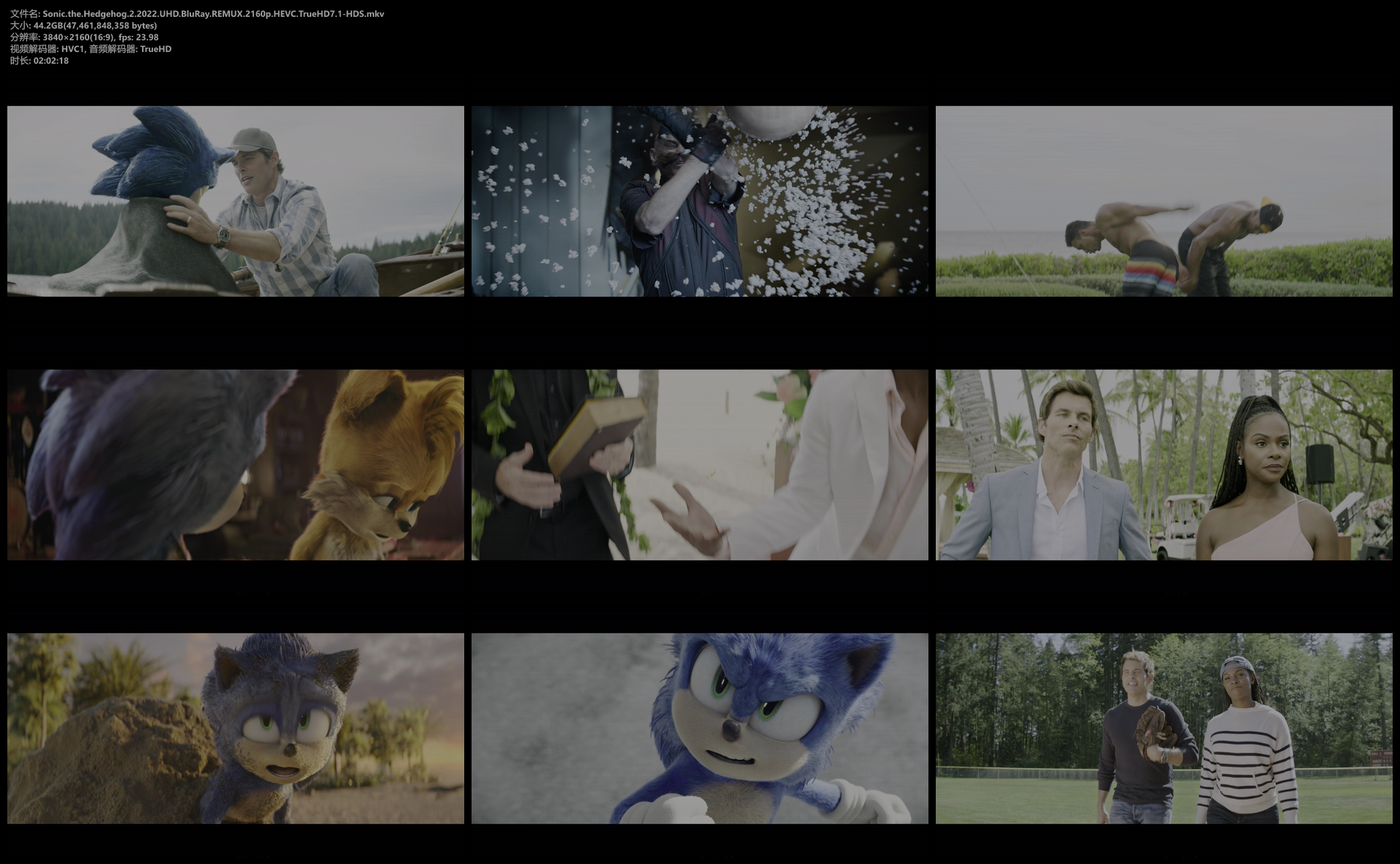Open thumbnail showing Tails and Sonic's back
The height and width of the screenshot is (864, 1400).
[x=236, y=465]
